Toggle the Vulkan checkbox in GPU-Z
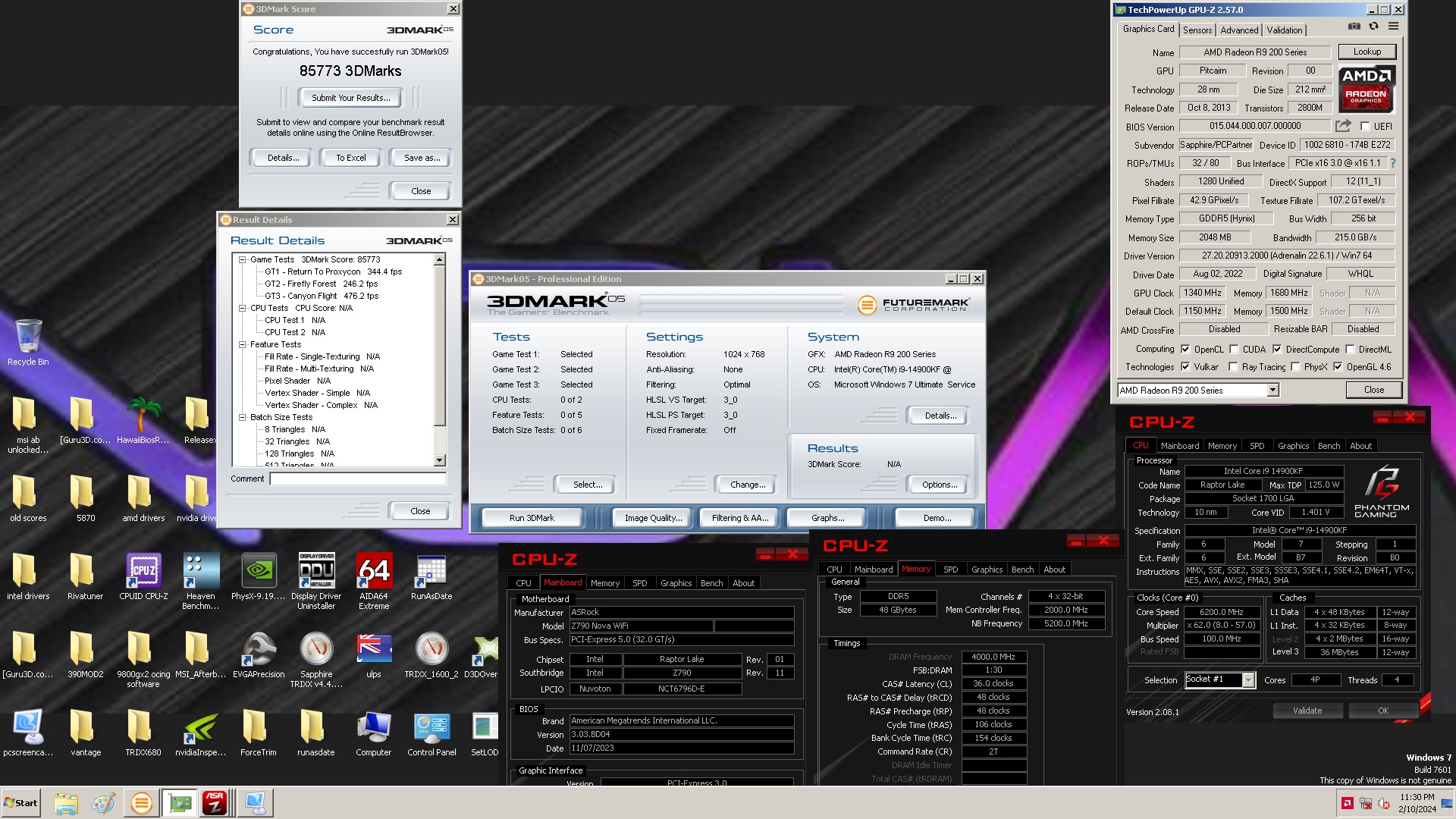This screenshot has height=819, width=1456. click(x=1185, y=367)
